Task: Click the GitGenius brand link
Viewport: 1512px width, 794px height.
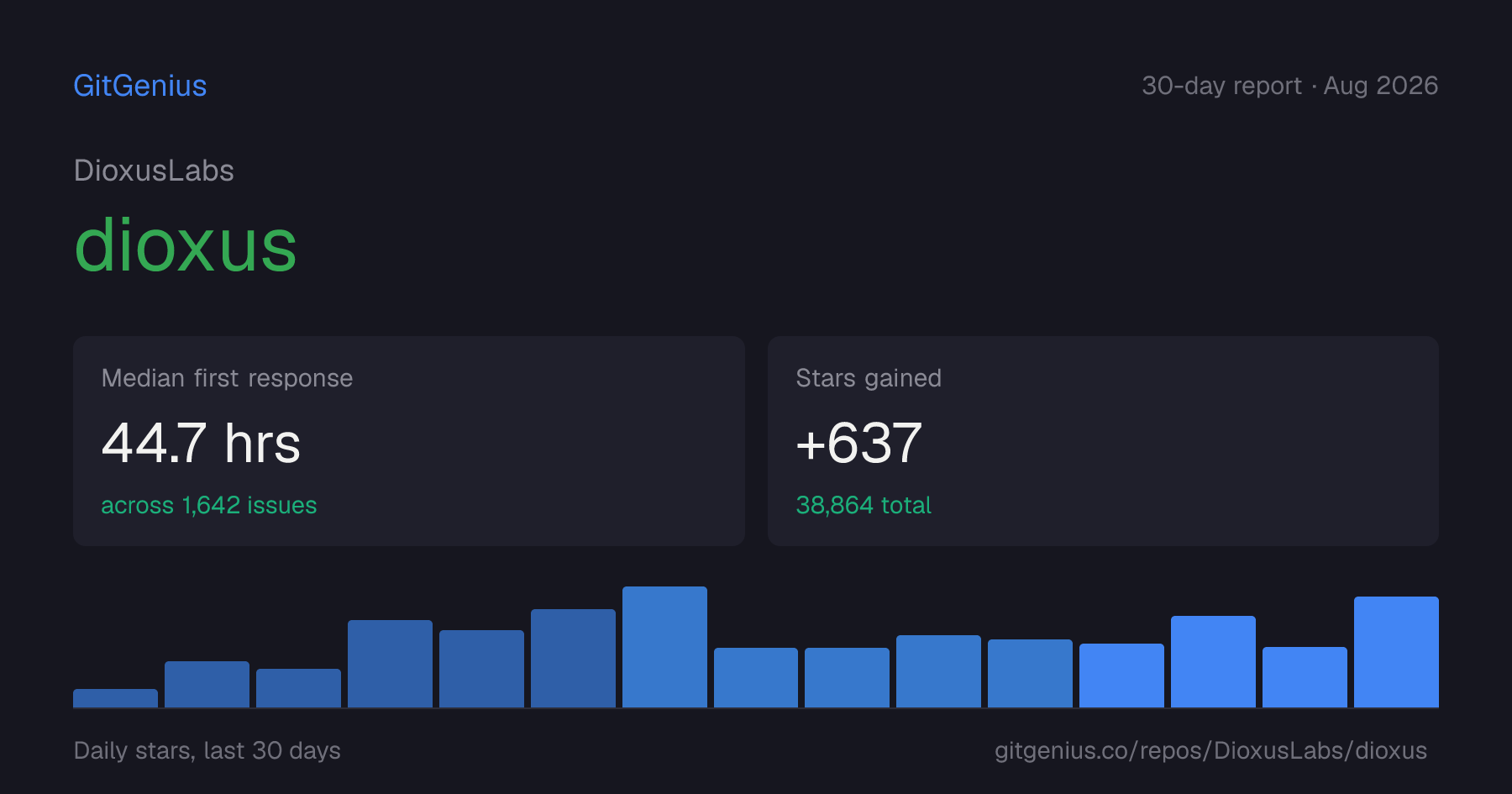Action: click(140, 86)
